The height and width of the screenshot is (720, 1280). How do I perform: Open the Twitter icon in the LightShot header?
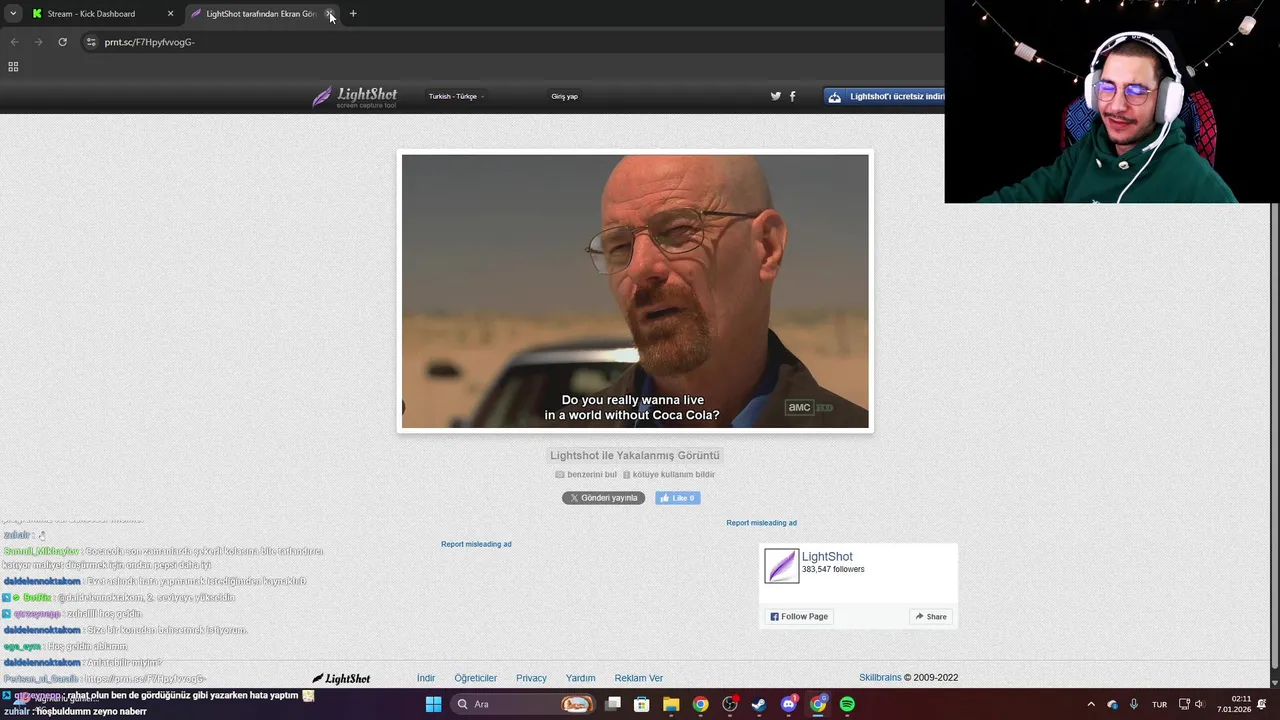[x=776, y=96]
